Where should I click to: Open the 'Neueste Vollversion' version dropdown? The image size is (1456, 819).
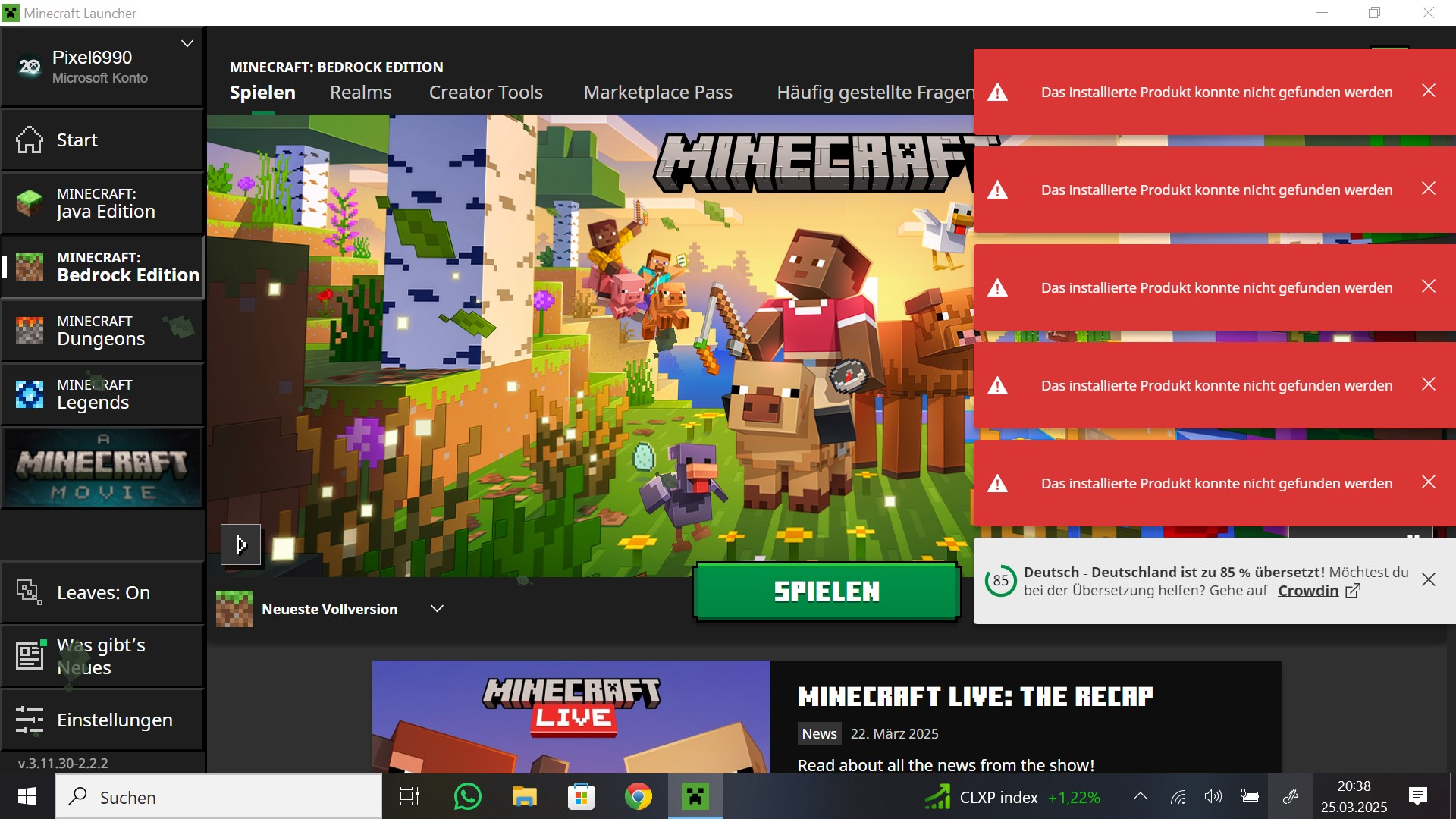pyautogui.click(x=437, y=608)
